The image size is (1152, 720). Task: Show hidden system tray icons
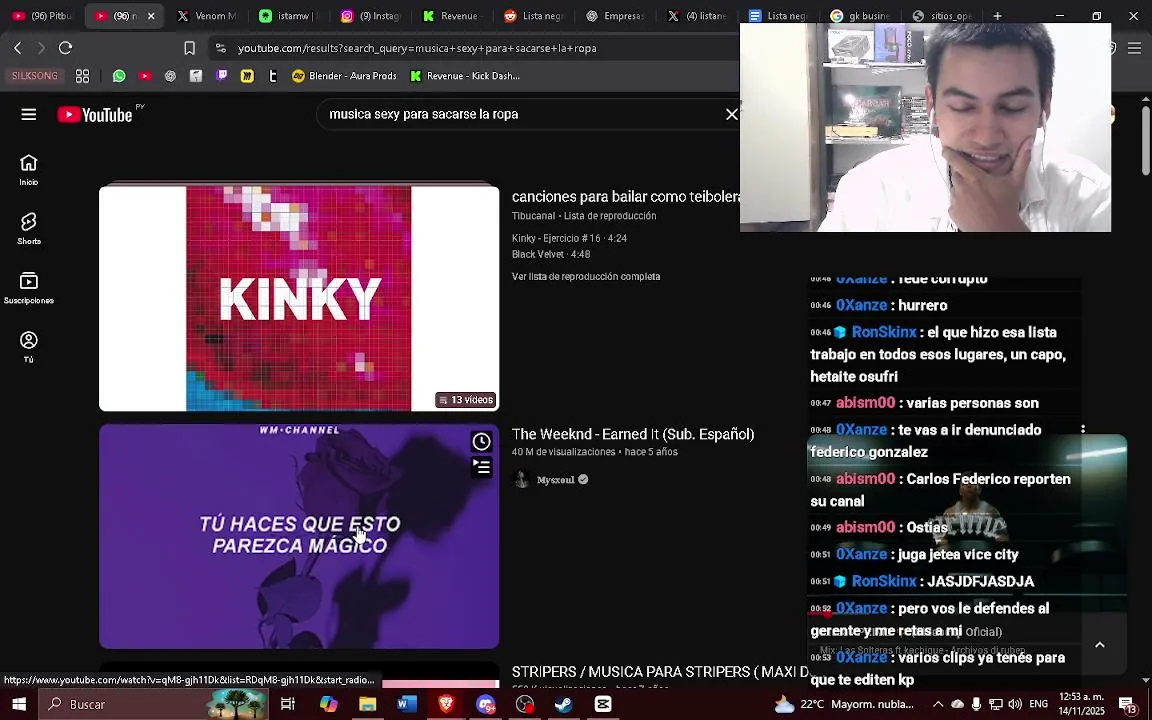pos(937,704)
